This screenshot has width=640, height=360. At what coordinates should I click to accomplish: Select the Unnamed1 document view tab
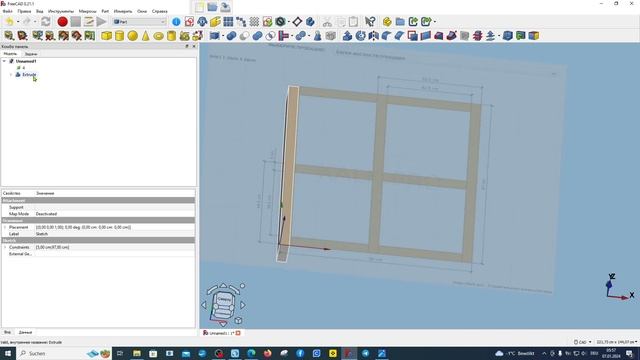[222, 333]
